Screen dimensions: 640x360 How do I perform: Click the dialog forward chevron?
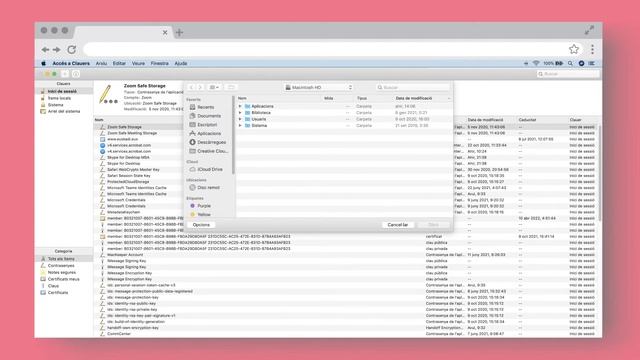[200, 87]
